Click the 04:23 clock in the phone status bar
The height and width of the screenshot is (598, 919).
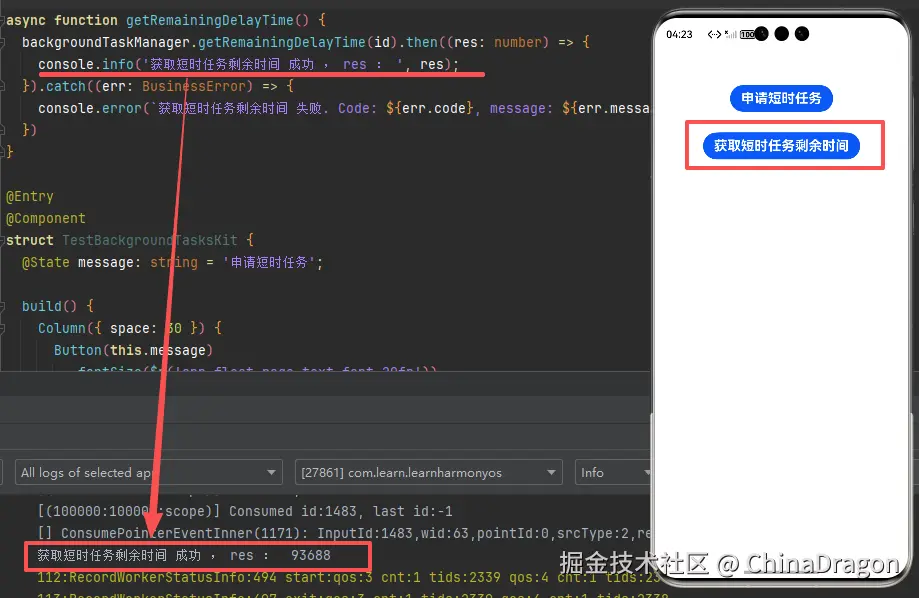(679, 34)
